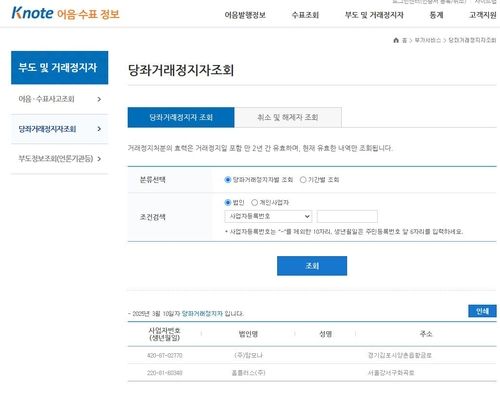Open 부도 및 거래정지자 top menu

click(x=374, y=15)
